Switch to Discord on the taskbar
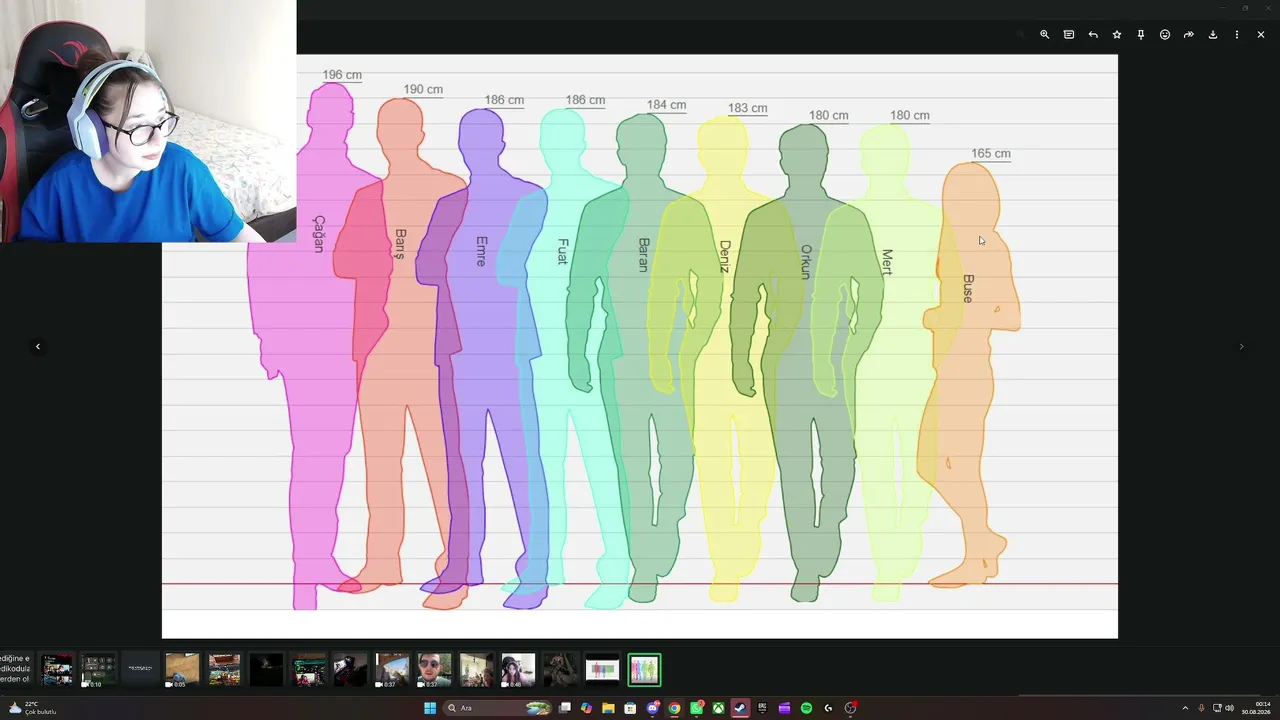 click(x=652, y=708)
